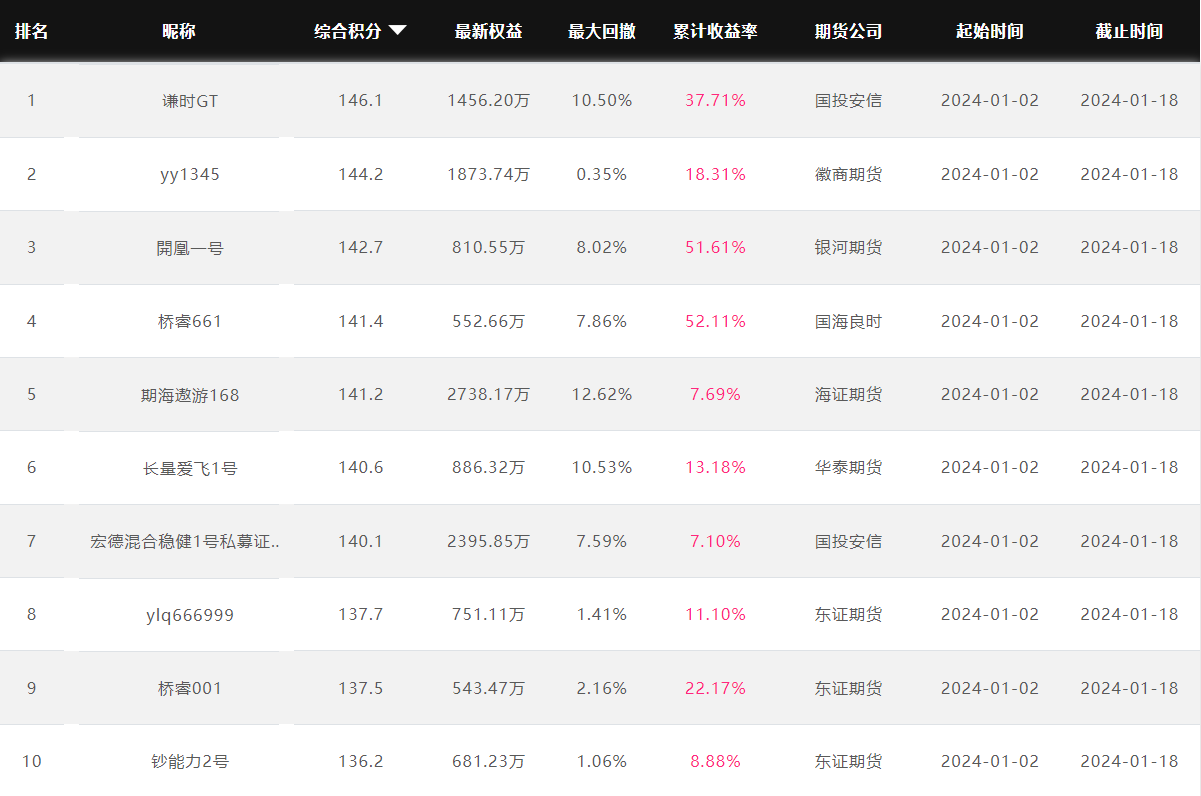
Task: Click the 最大回撤 column header
Action: pos(602,31)
